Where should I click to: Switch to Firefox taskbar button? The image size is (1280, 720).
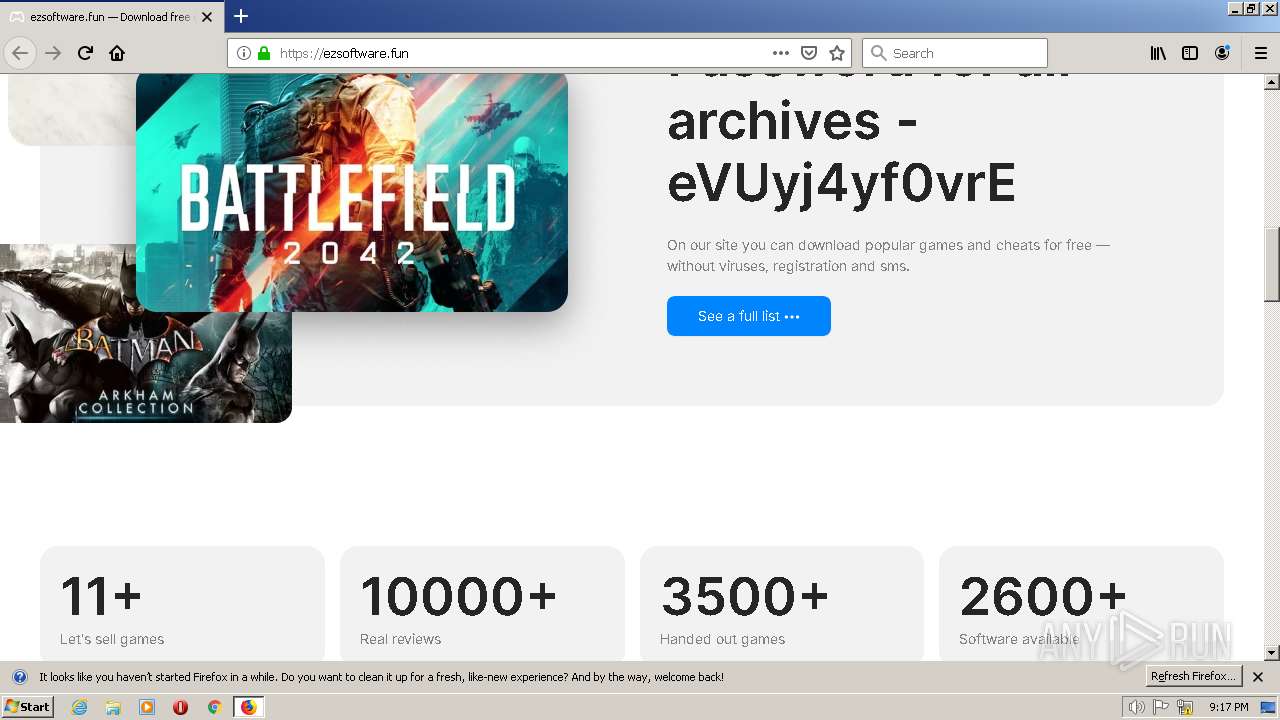click(248, 707)
